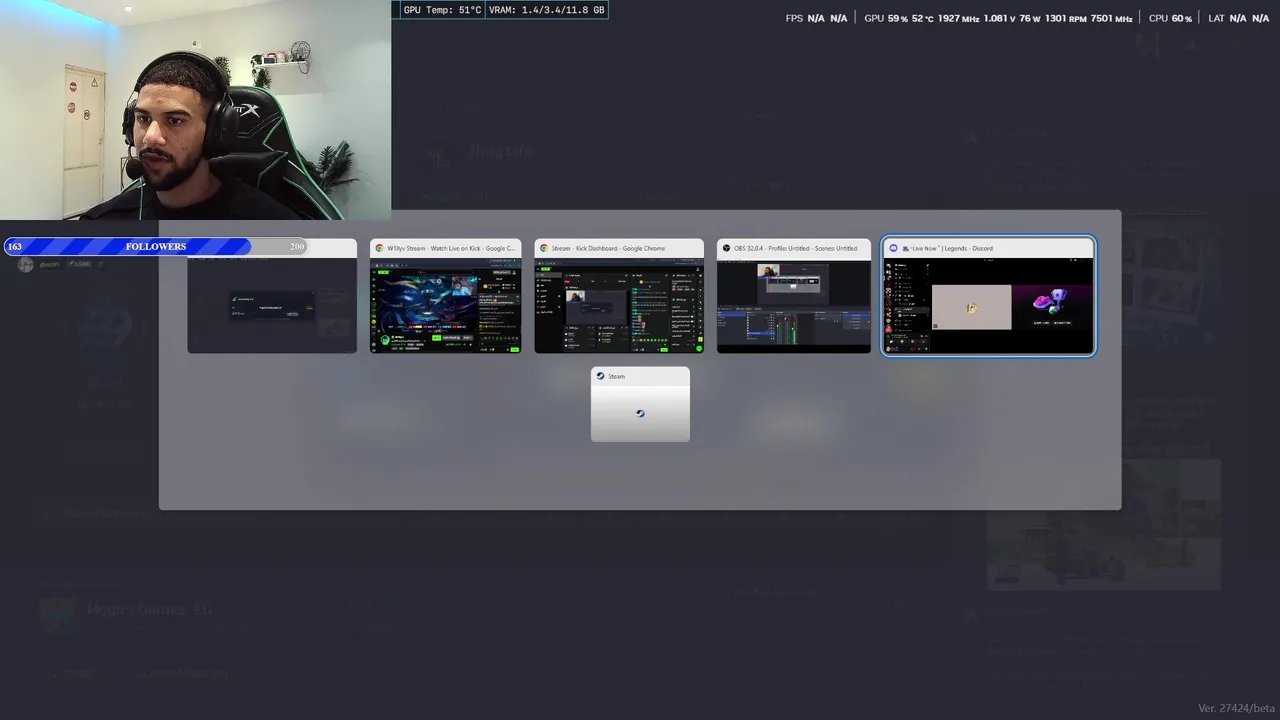Screen dimensions: 1280x720
Task: Click the streamer webcam overlay
Action: click(x=195, y=110)
